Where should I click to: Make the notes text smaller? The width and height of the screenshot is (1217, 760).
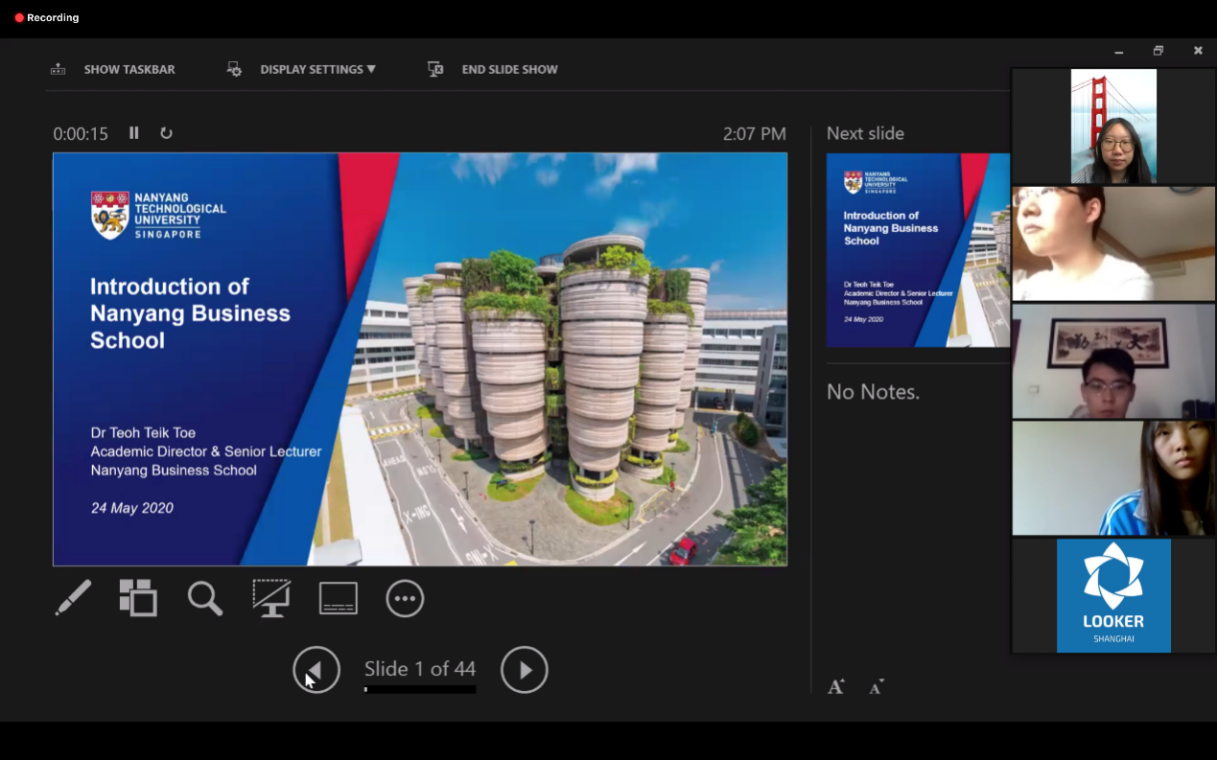[876, 687]
